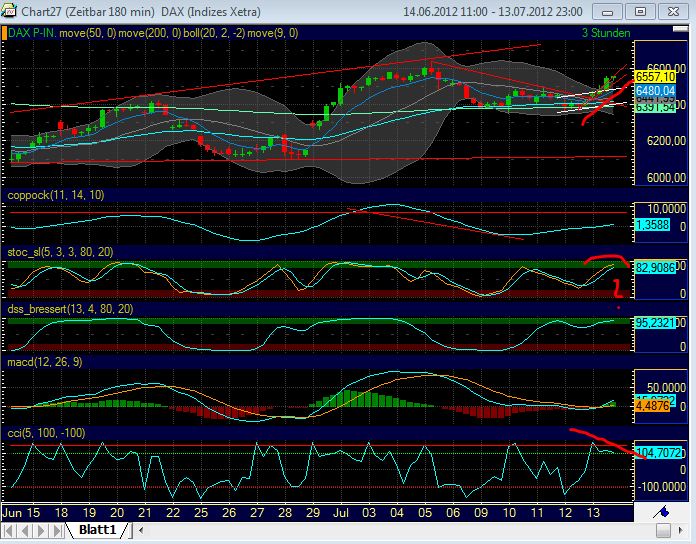696x544 pixels.
Task: Click the 'dss_bressert(13, 4, 80, 20)' panel label
Action: pos(70,309)
